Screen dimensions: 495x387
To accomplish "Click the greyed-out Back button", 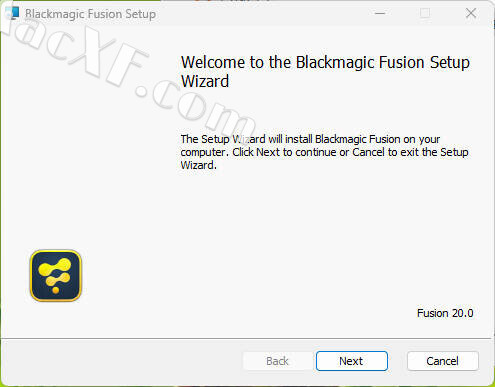I will 277,361.
